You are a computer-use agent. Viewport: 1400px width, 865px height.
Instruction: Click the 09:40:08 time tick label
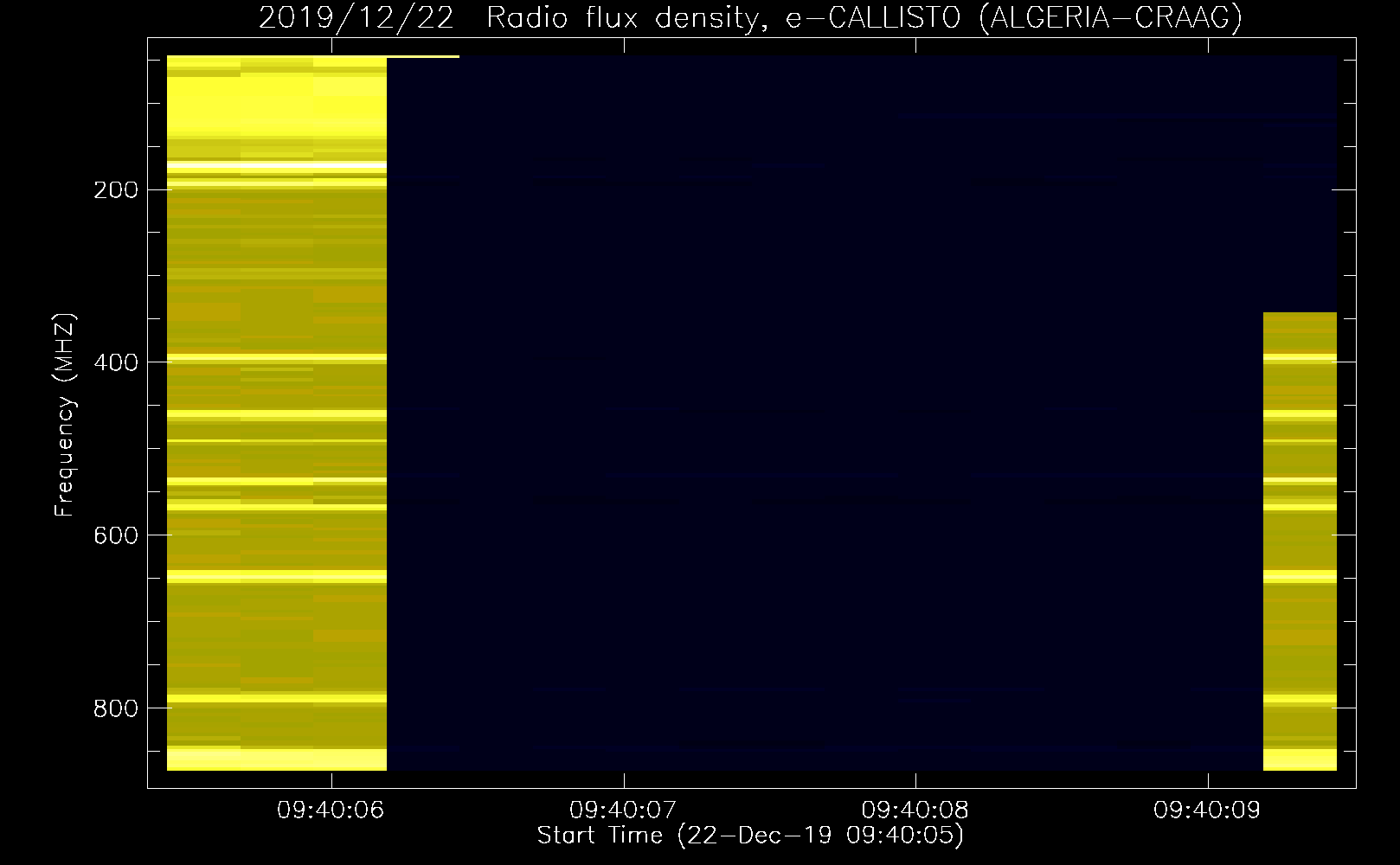click(915, 811)
